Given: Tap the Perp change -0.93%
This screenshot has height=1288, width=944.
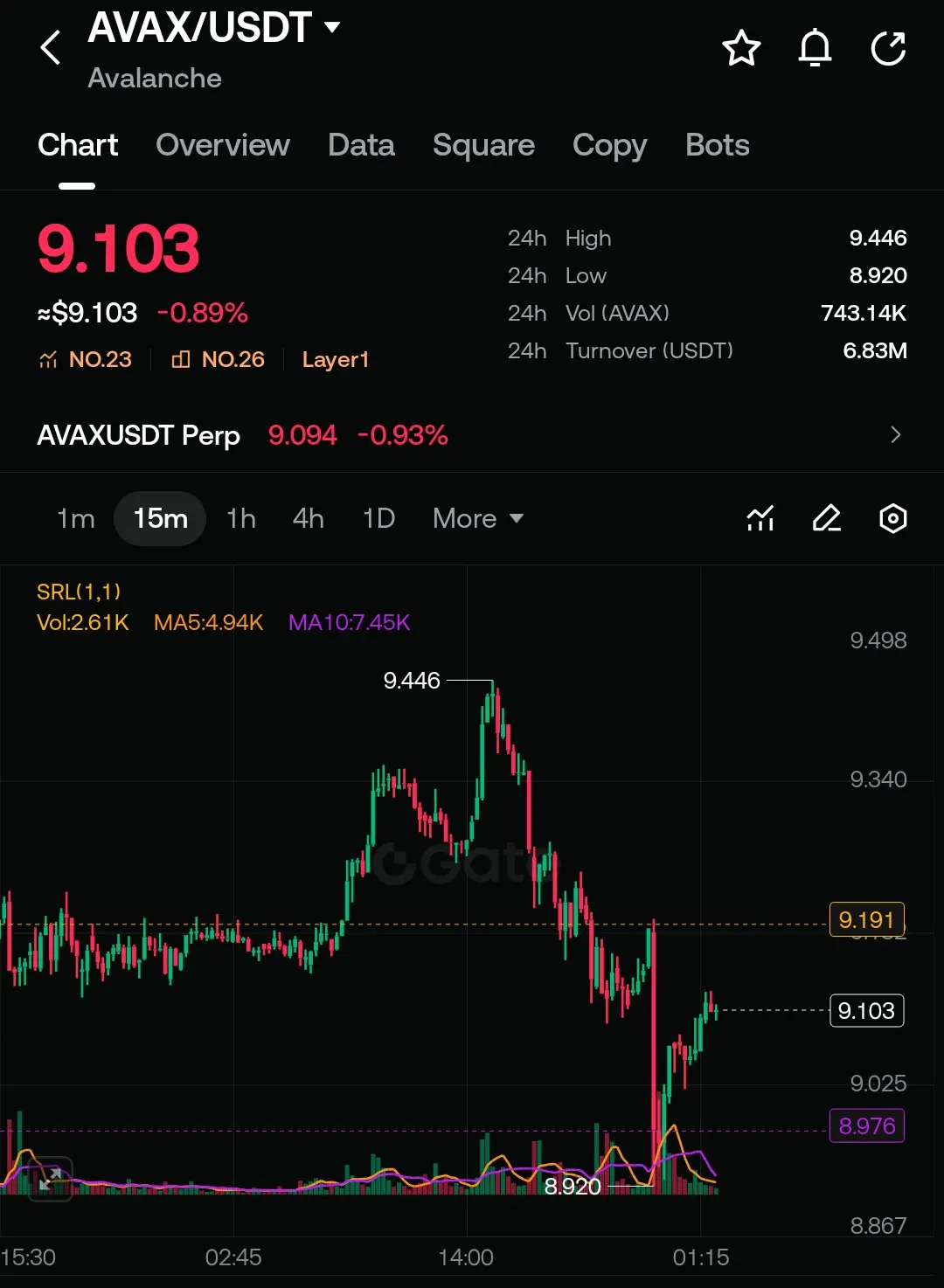Looking at the screenshot, I should (x=403, y=434).
